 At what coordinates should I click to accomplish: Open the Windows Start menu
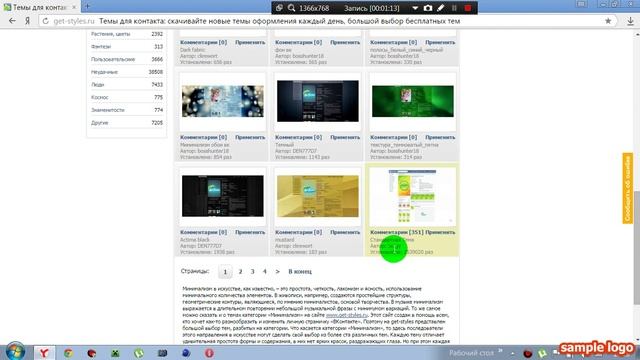15,352
